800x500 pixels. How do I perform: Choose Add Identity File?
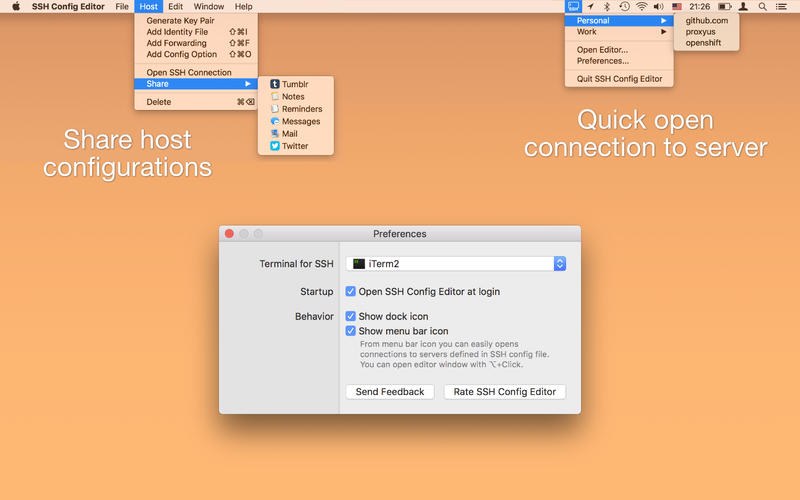click(196, 32)
